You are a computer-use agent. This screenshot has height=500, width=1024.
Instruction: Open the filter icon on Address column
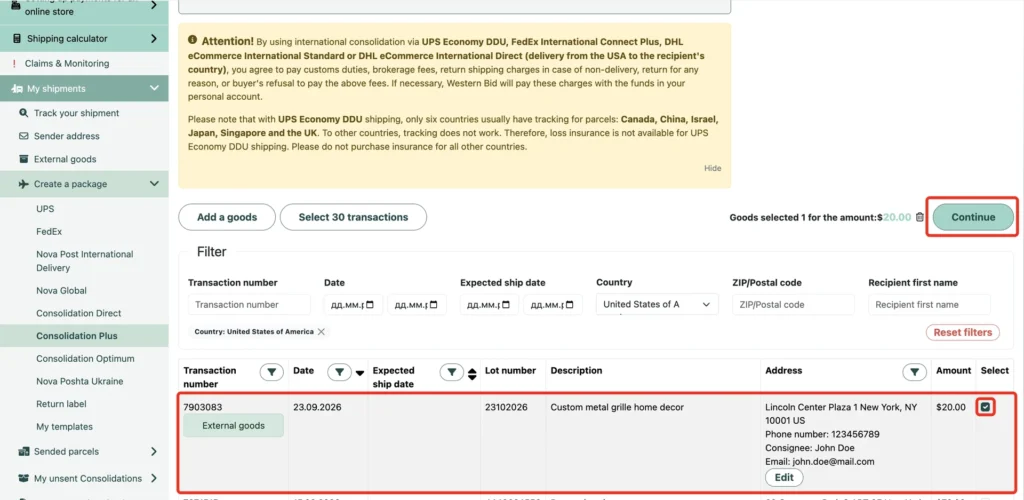click(914, 372)
